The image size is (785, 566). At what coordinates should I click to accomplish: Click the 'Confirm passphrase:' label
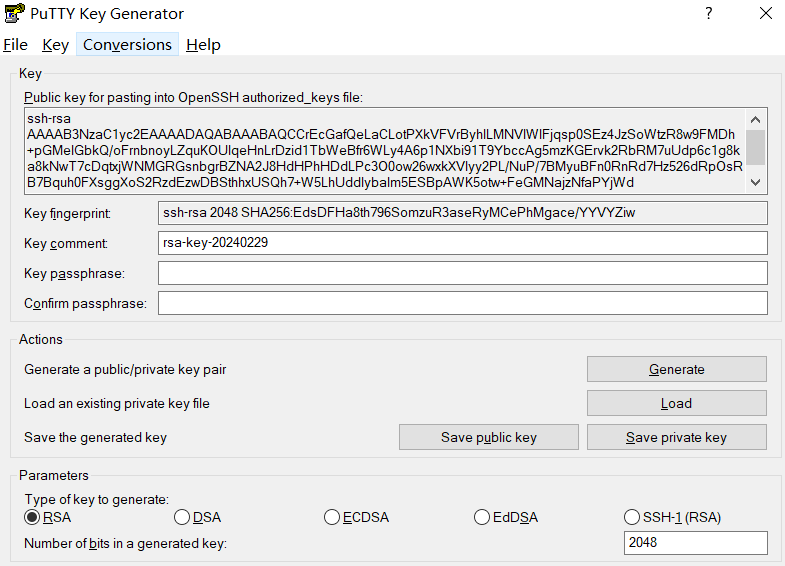pyautogui.click(x=86, y=304)
